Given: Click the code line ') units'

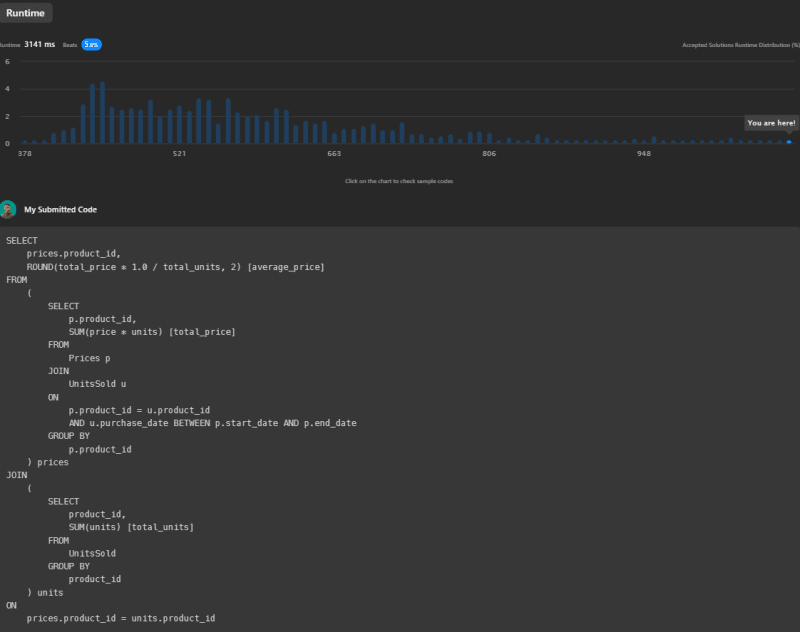Looking at the screenshot, I should (x=45, y=593).
